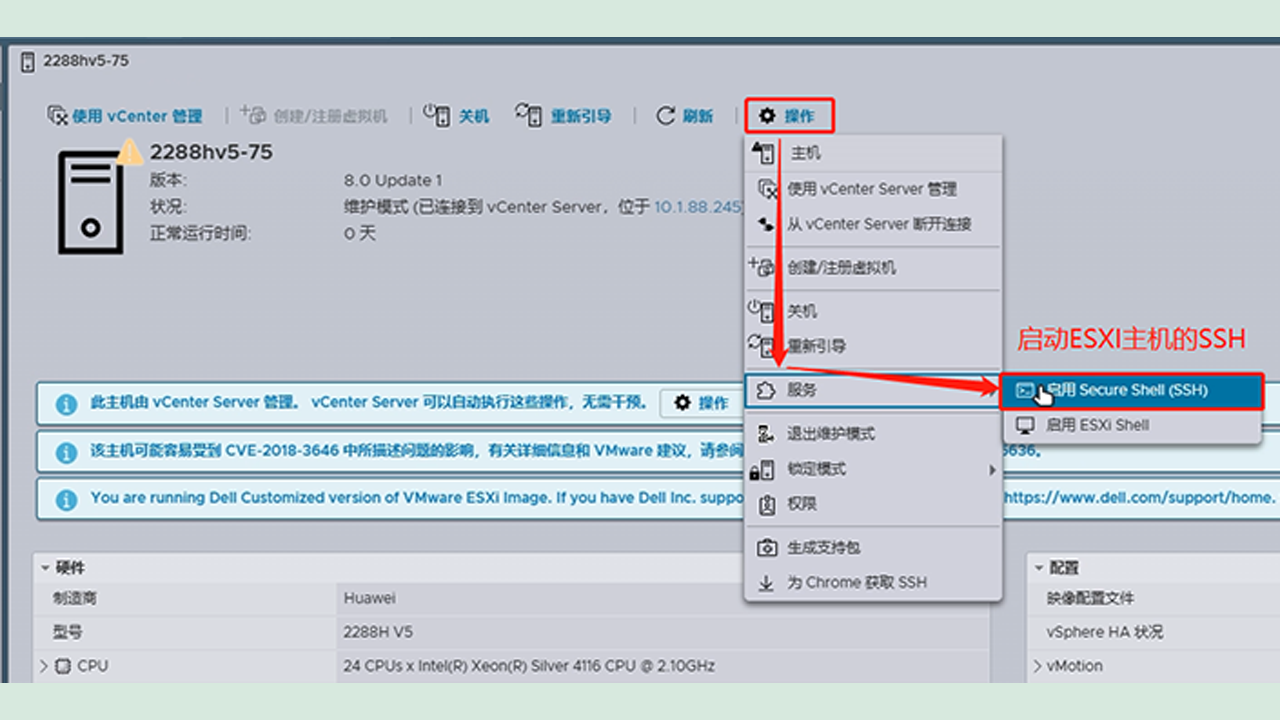Image resolution: width=1280 pixels, height=720 pixels.
Task: Click the 使用 vCenter 管理 toolbar icon
Action: (x=58, y=116)
